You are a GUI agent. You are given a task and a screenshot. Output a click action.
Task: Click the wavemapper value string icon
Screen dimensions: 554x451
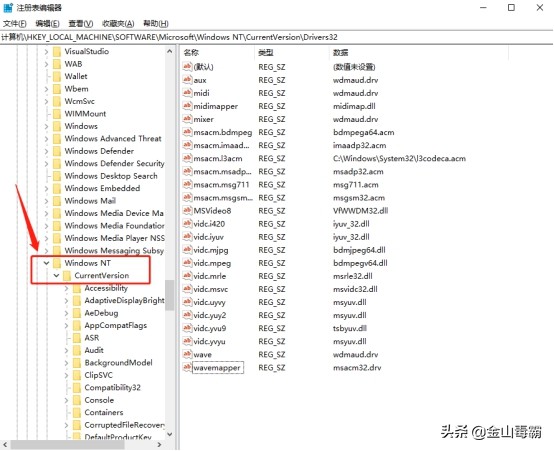coord(187,368)
